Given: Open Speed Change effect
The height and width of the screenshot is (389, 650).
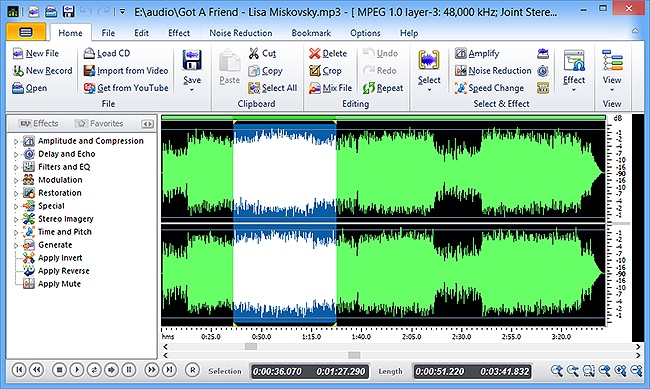Looking at the screenshot, I should (489, 88).
